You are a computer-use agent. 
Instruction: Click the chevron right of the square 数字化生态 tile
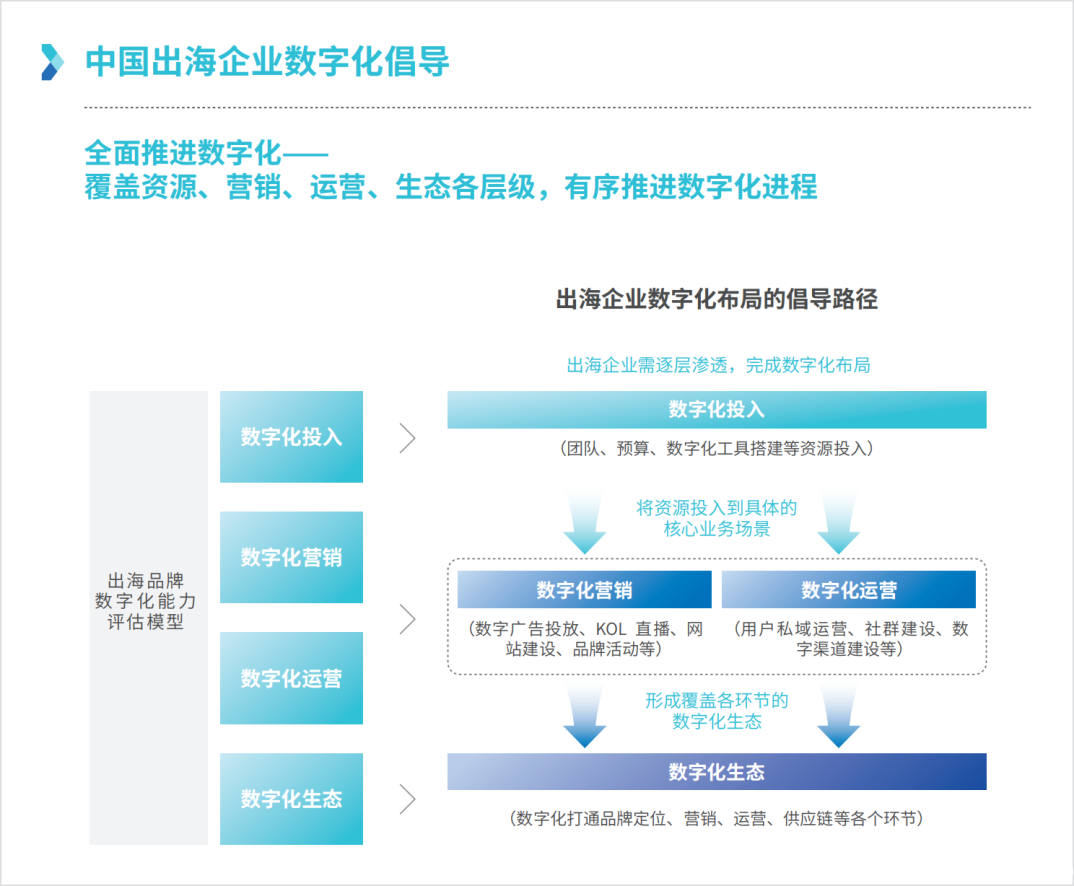pos(407,799)
